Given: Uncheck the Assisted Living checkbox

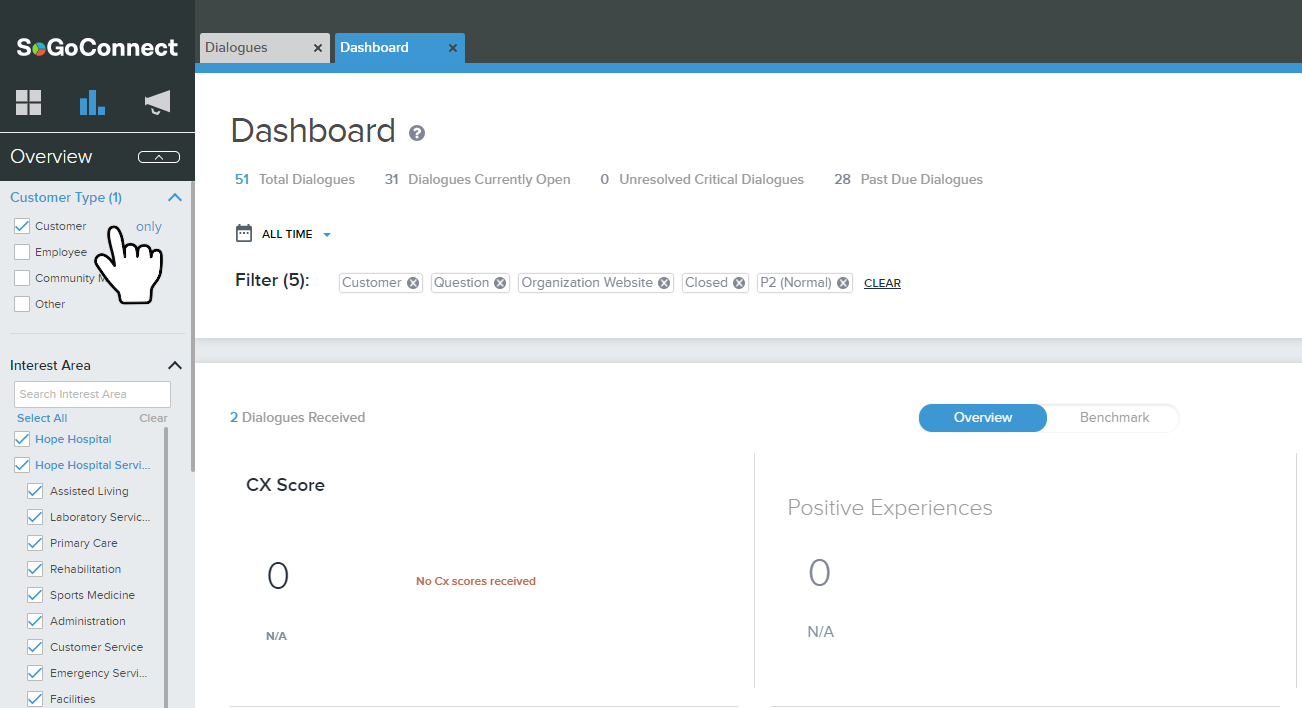Looking at the screenshot, I should tap(35, 491).
